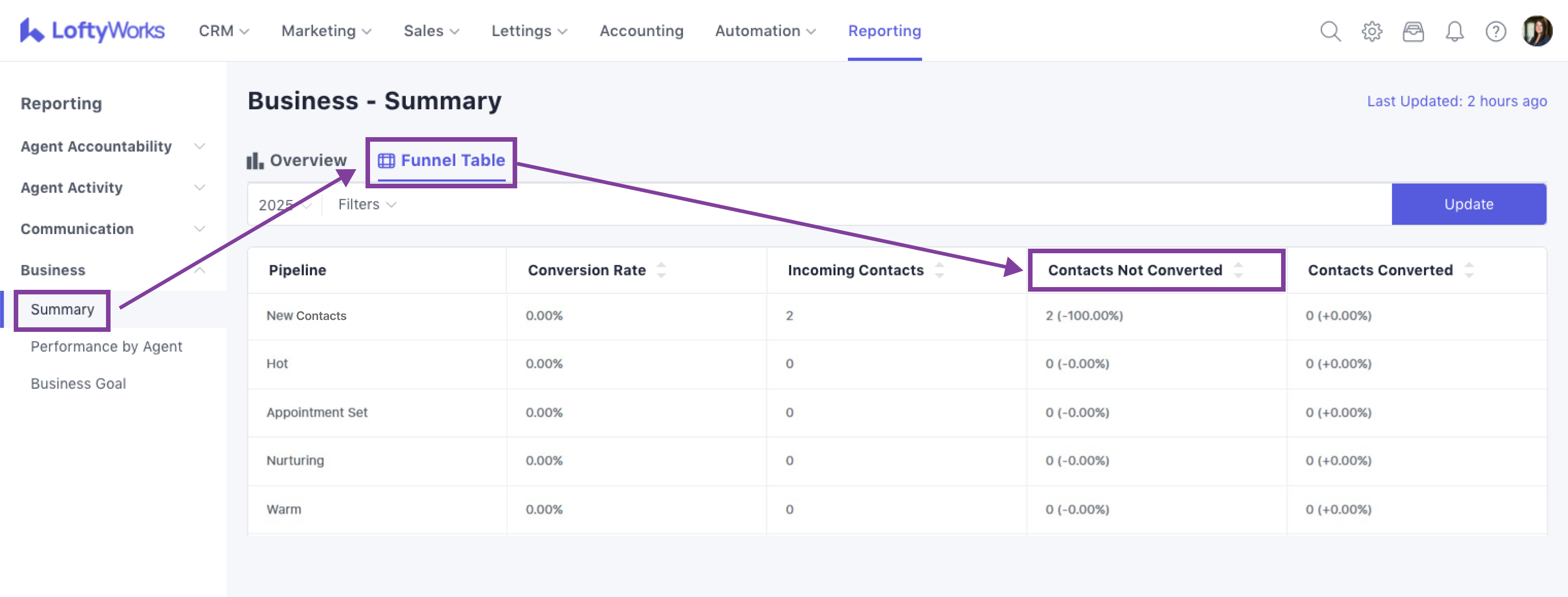Open notifications bell icon
Viewport: 1568px width, 597px height.
[x=1454, y=31]
